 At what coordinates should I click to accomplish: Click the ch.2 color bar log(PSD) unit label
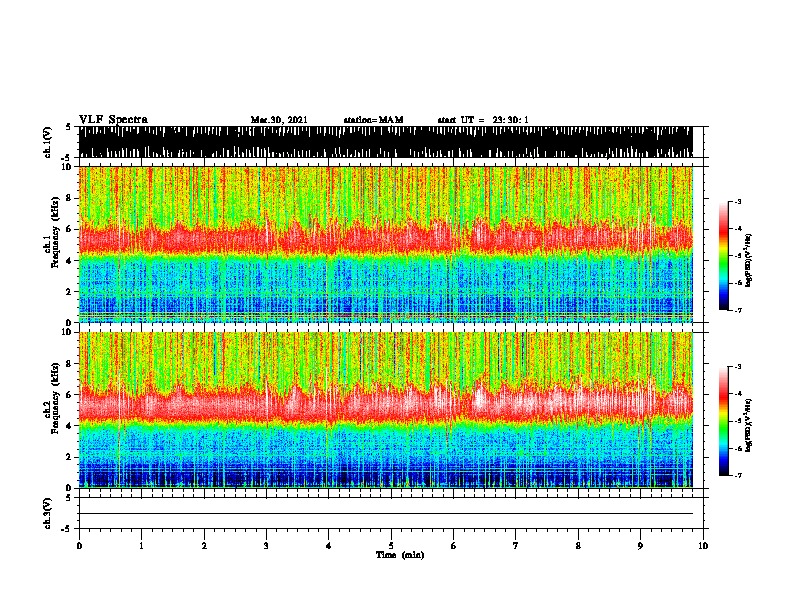click(748, 425)
